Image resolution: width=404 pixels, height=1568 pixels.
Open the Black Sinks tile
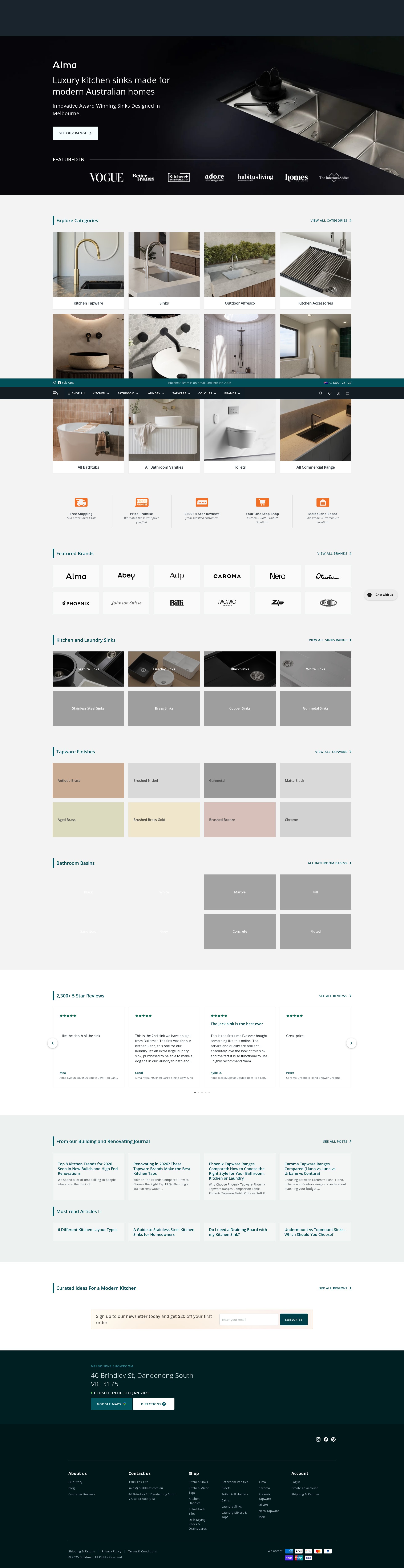[x=240, y=669]
